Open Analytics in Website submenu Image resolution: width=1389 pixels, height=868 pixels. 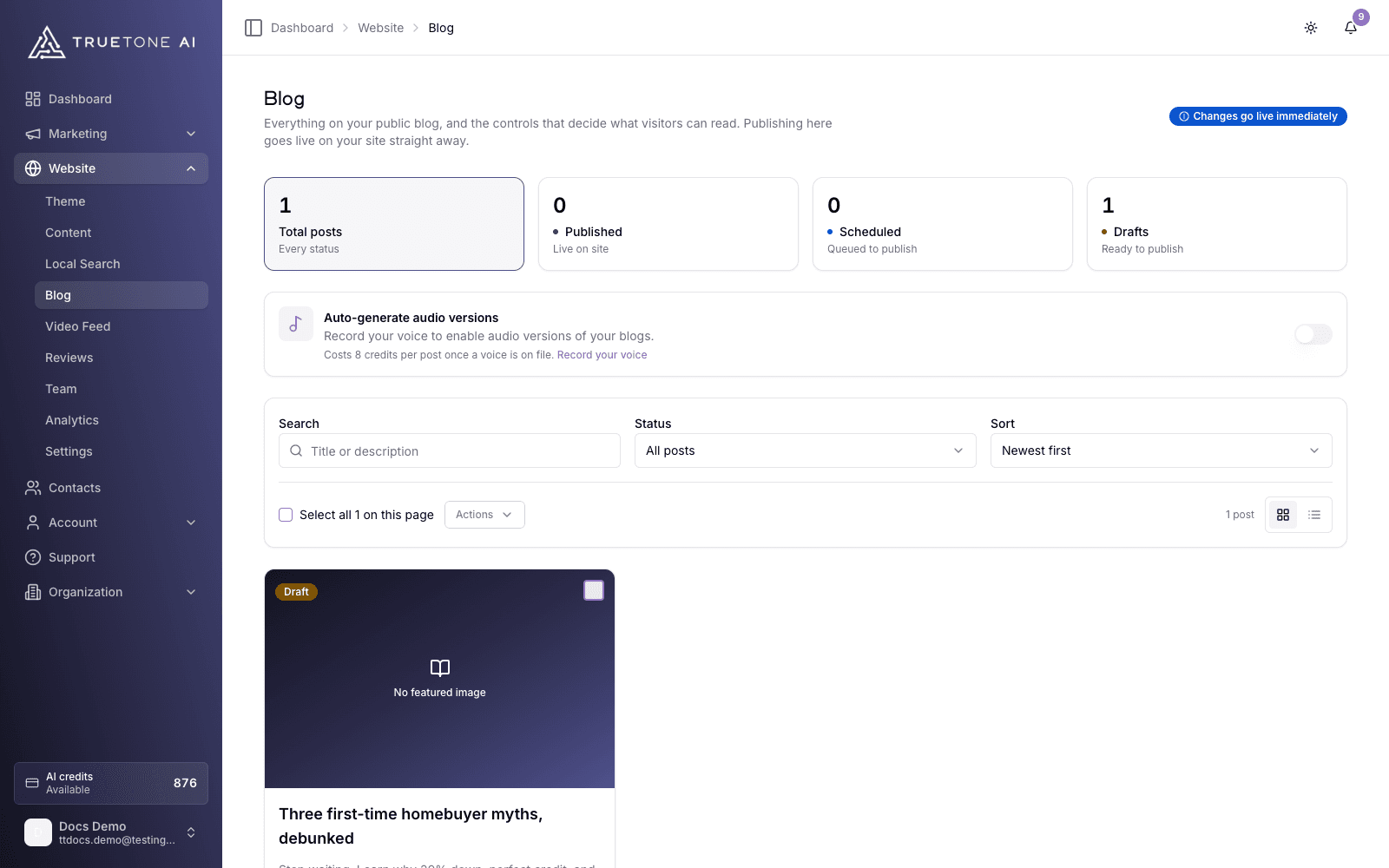point(122,420)
